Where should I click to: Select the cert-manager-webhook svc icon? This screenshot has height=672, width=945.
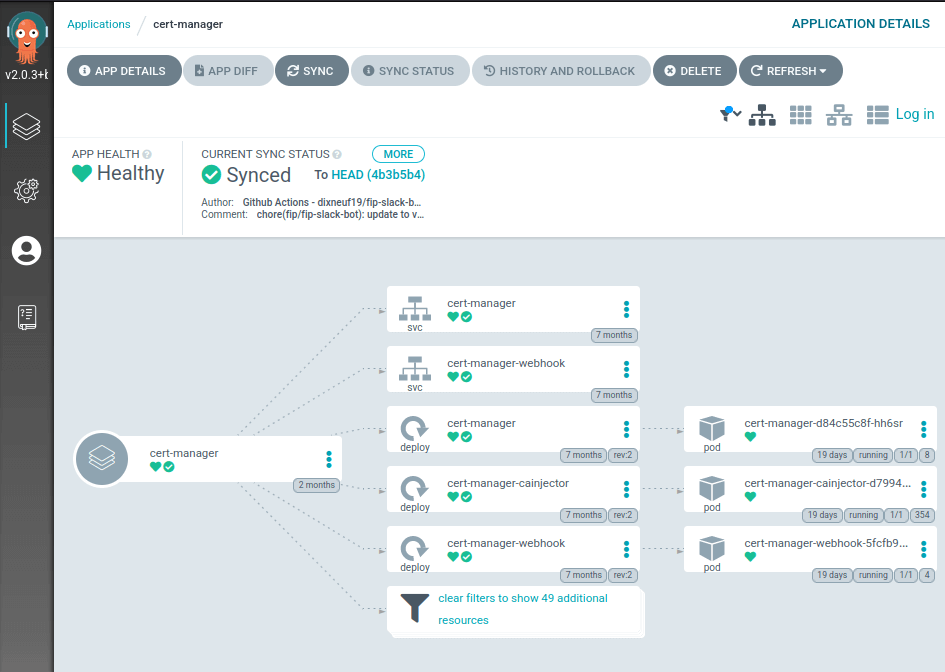click(x=415, y=368)
